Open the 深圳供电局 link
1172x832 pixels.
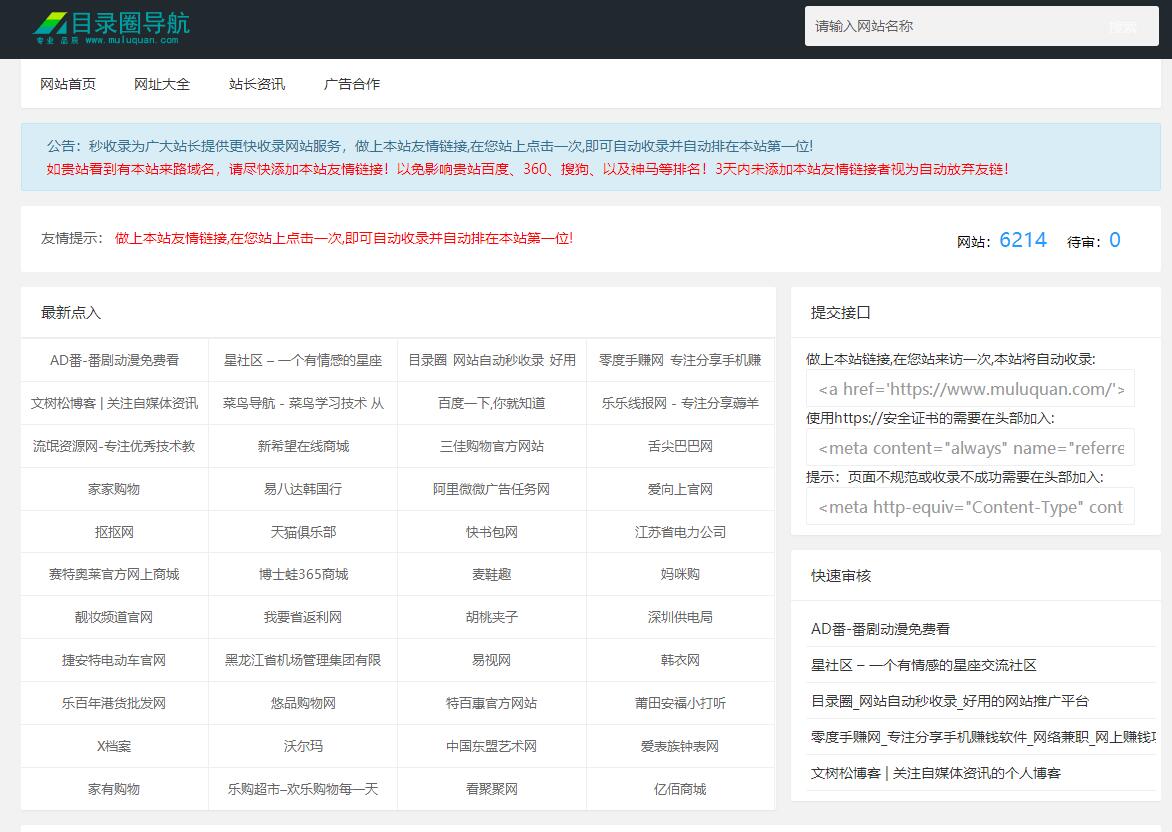click(x=682, y=617)
